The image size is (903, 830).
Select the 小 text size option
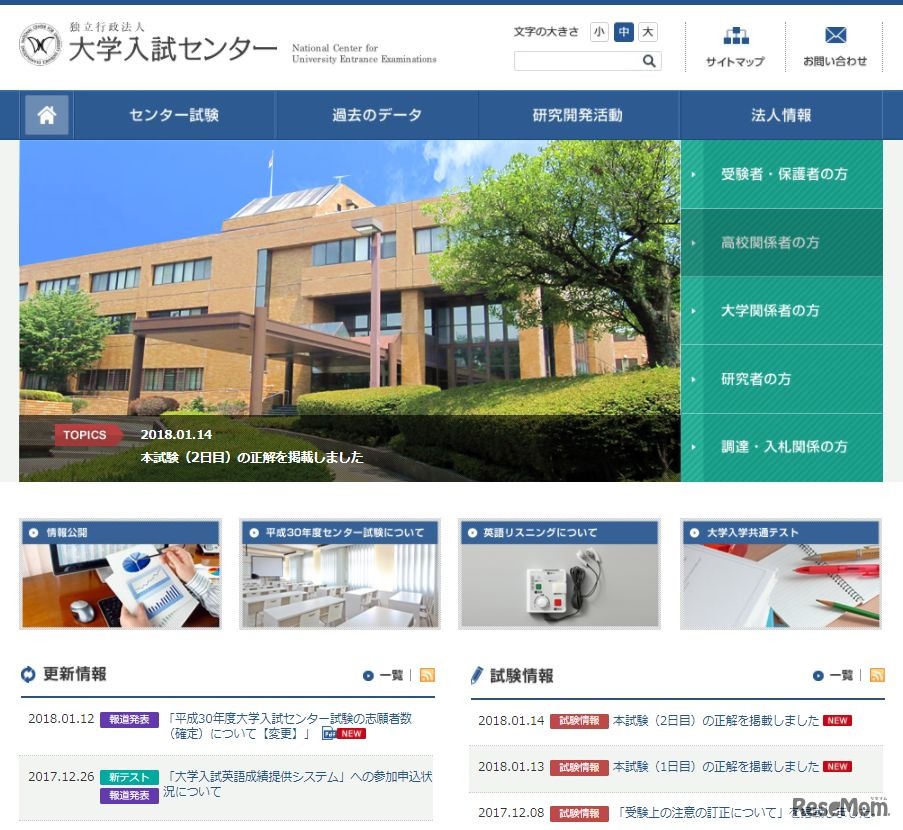(x=599, y=31)
